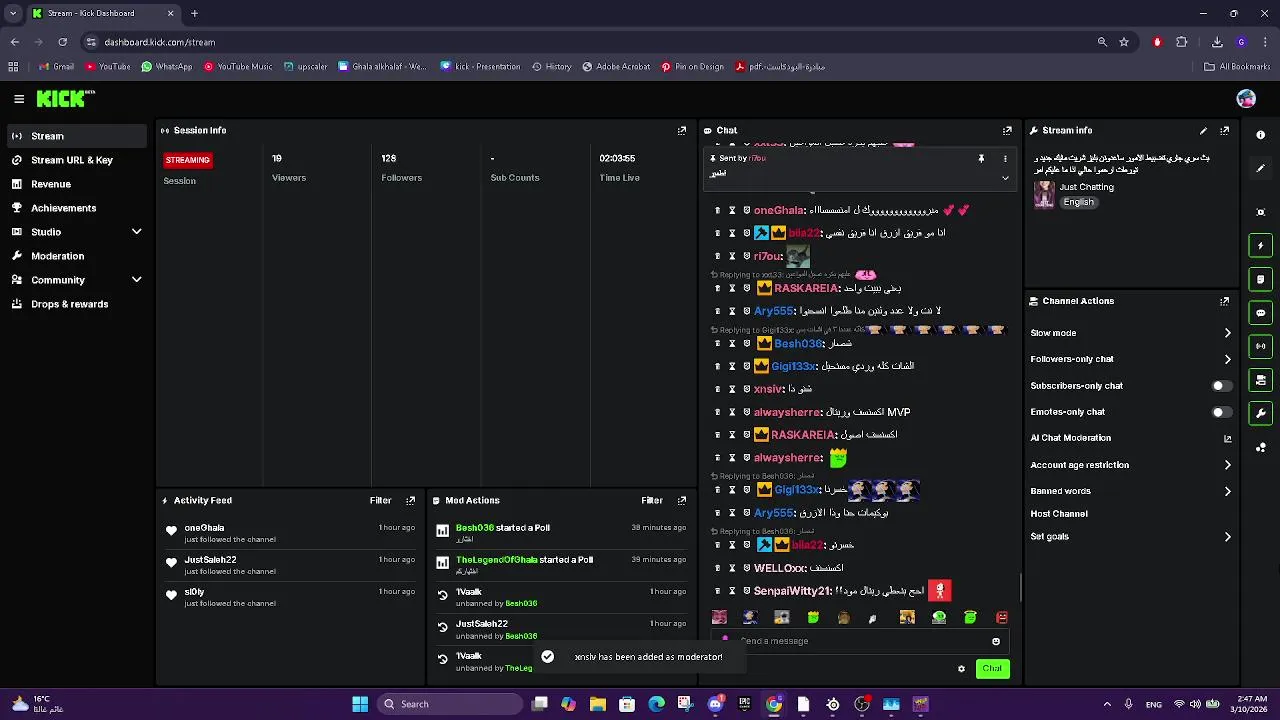This screenshot has height=720, width=1280.
Task: Open the hamburger menu next to Kick logo
Action: 19,99
